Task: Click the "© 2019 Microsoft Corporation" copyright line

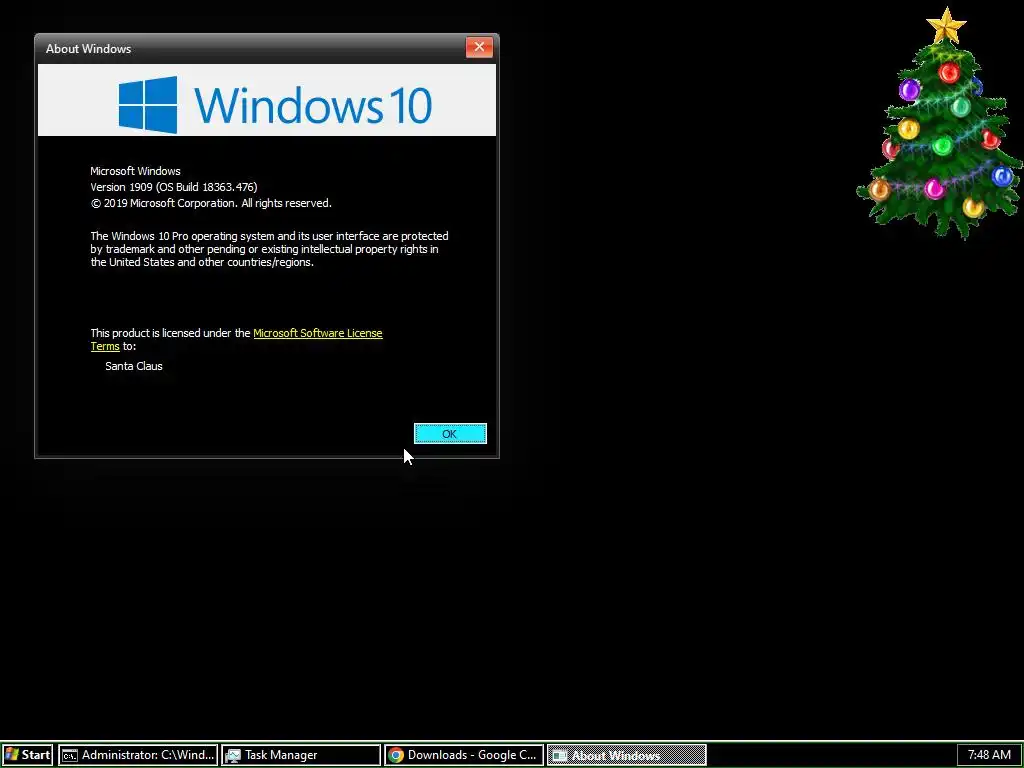Action: point(211,203)
